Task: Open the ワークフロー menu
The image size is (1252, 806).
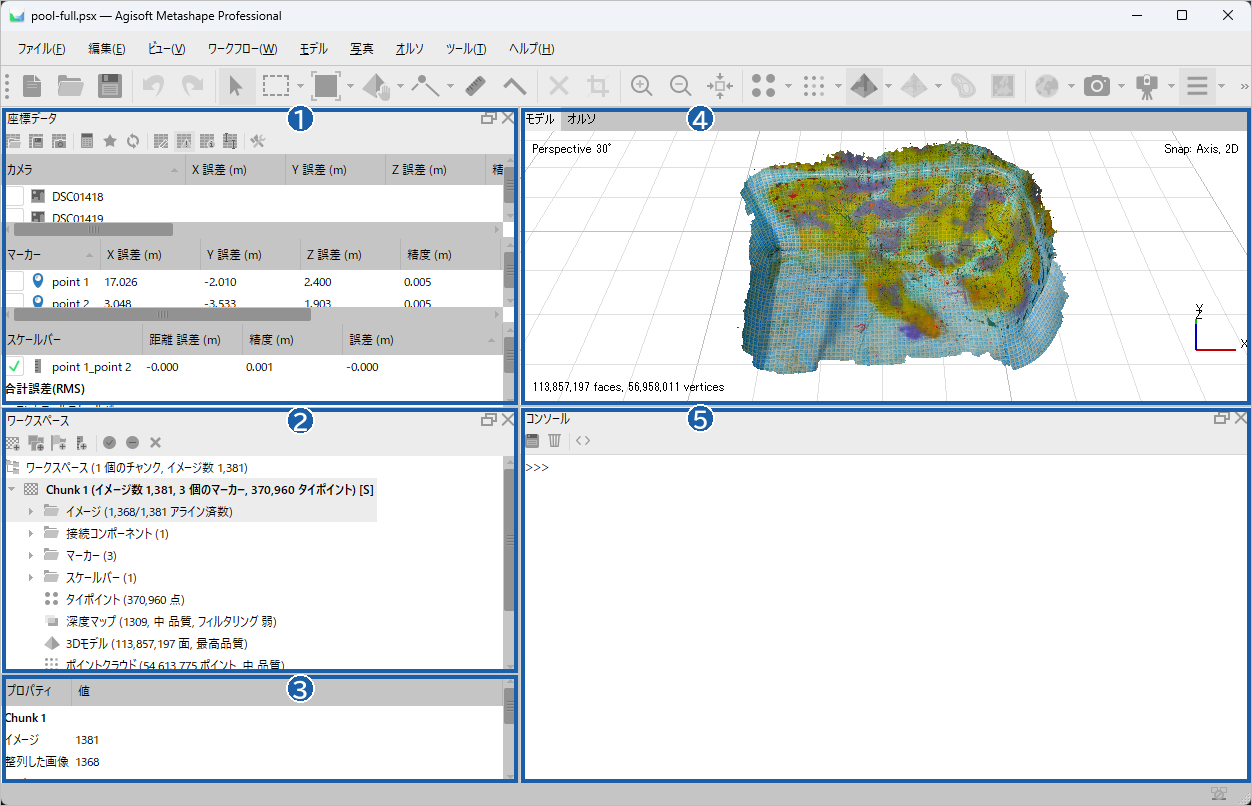Action: [243, 49]
